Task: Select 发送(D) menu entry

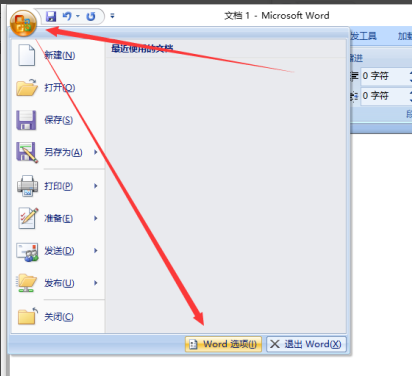Action: tap(58, 251)
